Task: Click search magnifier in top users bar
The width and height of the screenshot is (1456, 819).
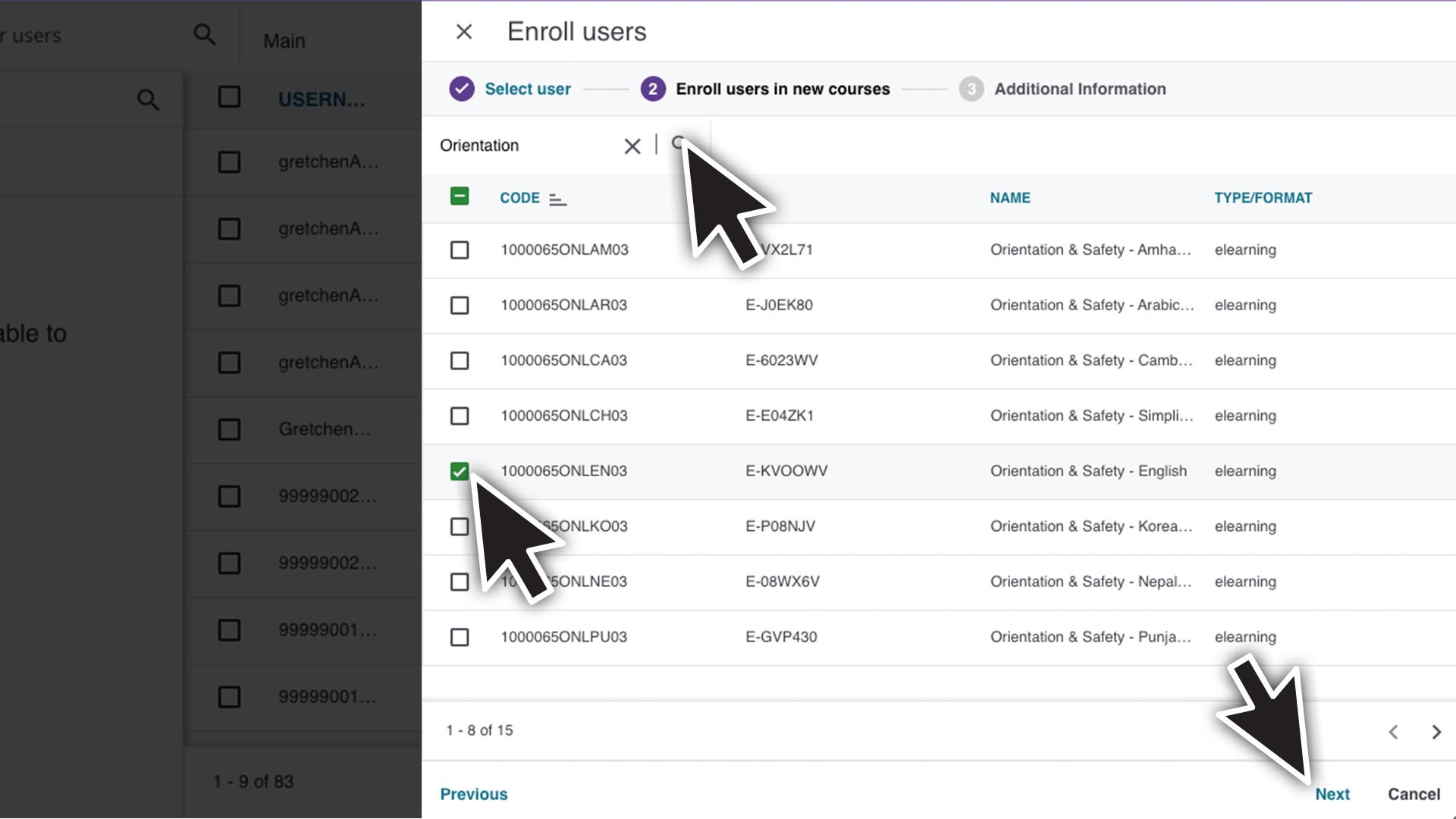Action: (204, 35)
